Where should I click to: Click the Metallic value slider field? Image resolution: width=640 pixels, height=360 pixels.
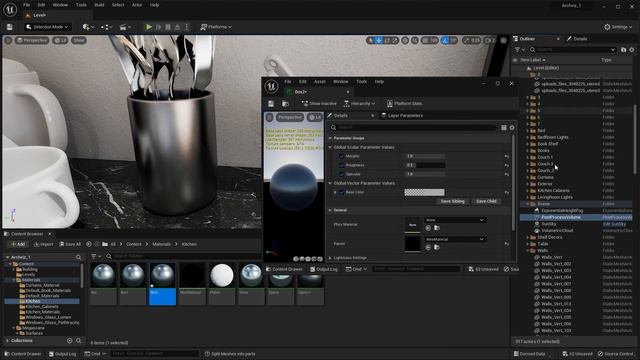click(425, 156)
